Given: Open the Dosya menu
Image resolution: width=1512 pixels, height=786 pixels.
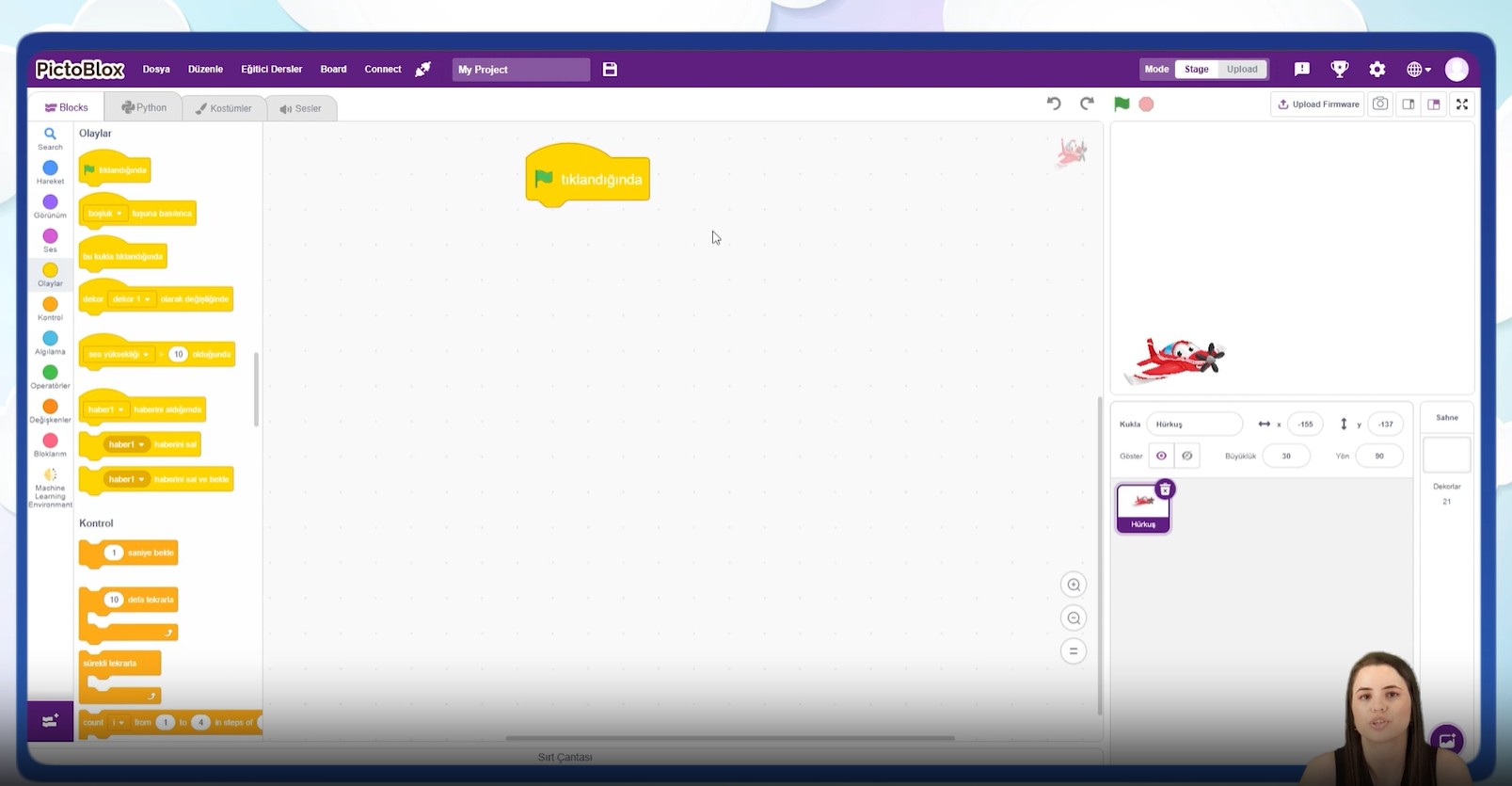Looking at the screenshot, I should point(156,70).
